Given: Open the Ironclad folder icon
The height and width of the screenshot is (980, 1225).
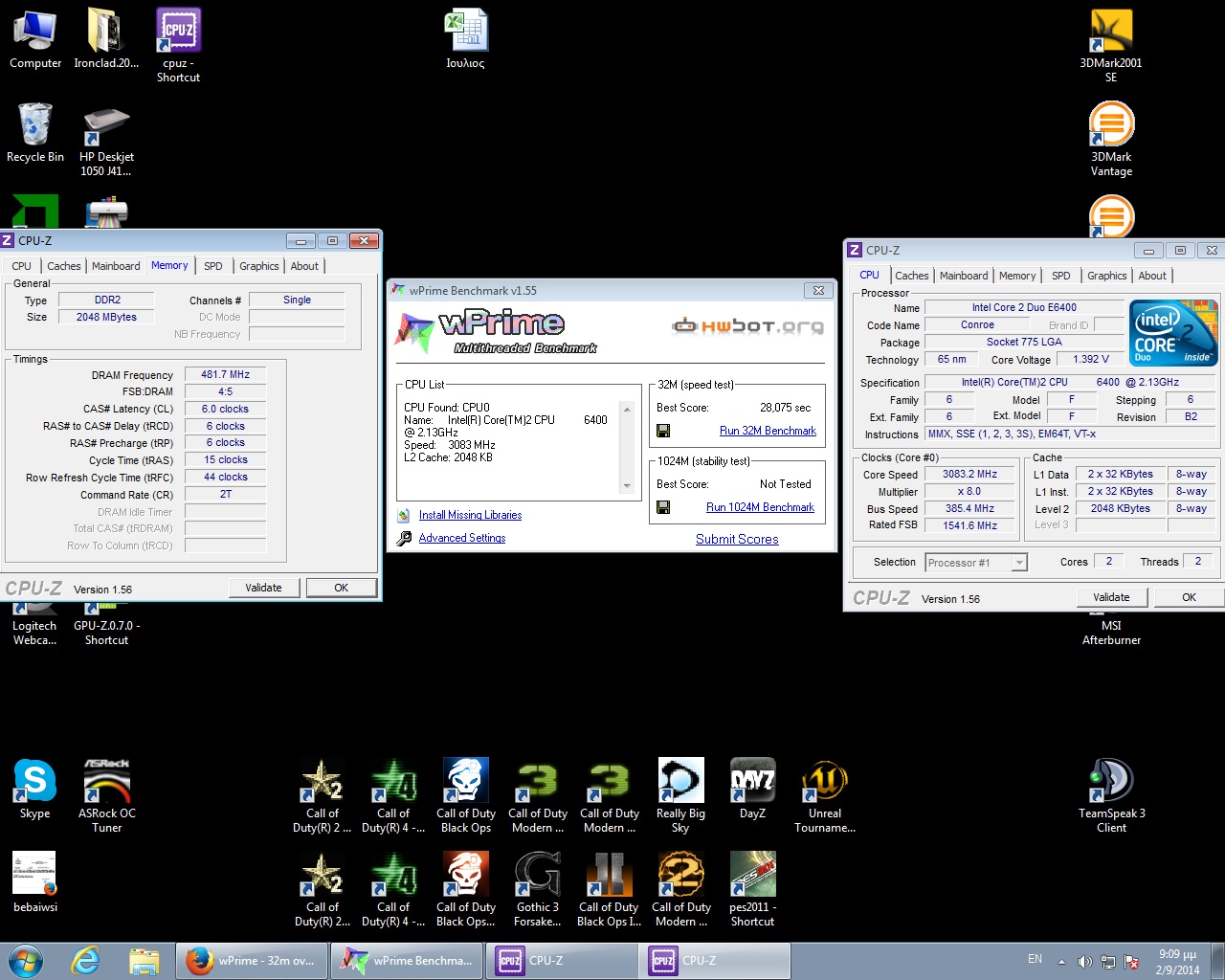Looking at the screenshot, I should click(106, 38).
